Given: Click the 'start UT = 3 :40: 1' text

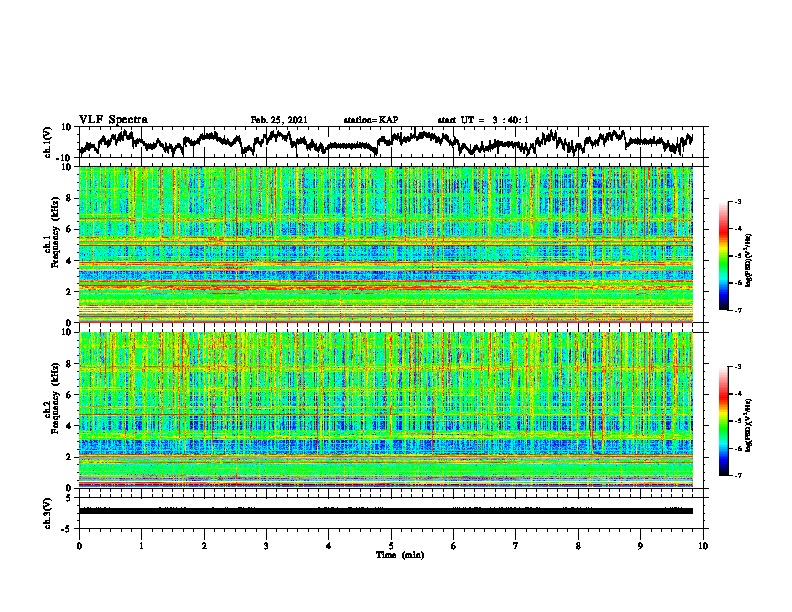Looking at the screenshot, I should [483, 120].
